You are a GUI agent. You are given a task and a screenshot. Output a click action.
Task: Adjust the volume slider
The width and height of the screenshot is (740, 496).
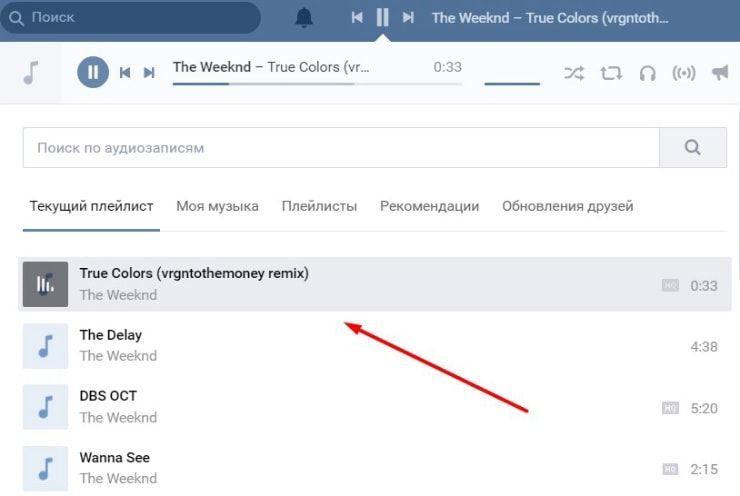[512, 84]
